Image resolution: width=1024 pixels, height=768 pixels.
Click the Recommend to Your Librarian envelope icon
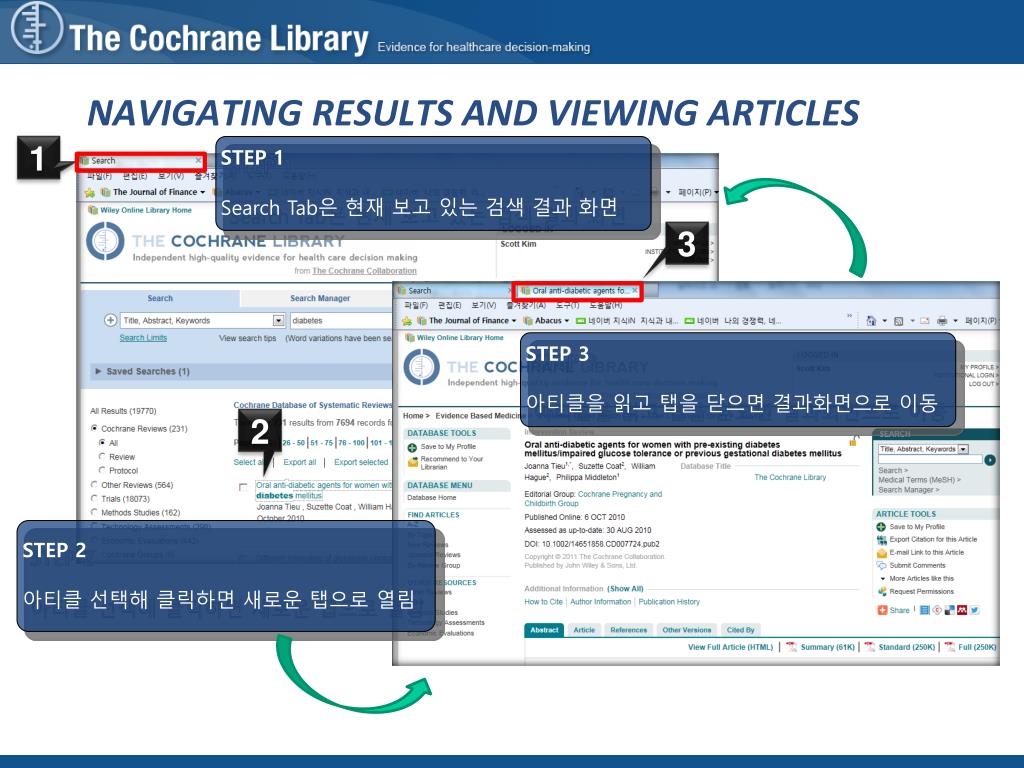click(412, 462)
